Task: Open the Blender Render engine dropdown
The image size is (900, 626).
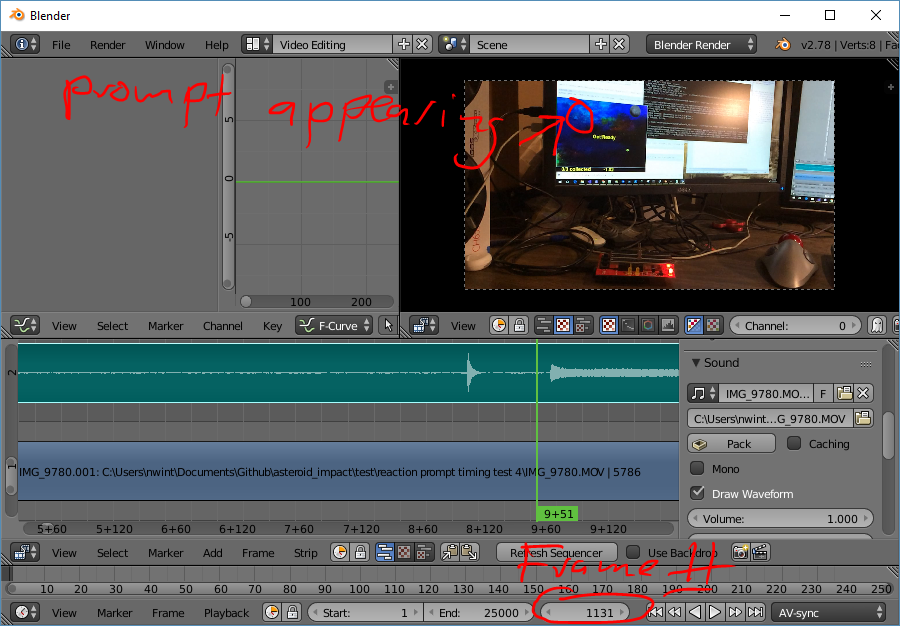Action: (700, 44)
